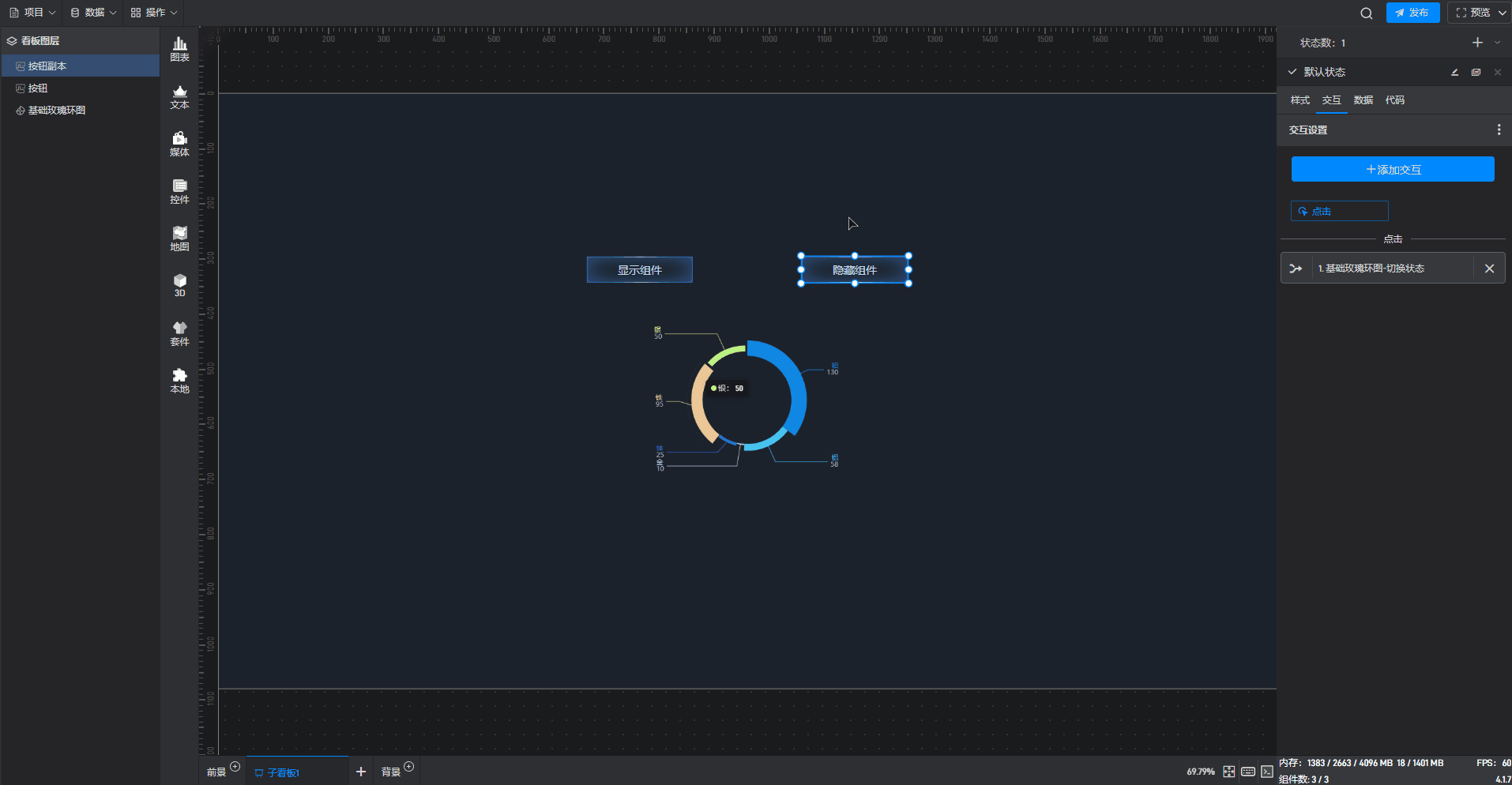Select the 地图 map components icon
The image size is (1512, 785).
179,239
